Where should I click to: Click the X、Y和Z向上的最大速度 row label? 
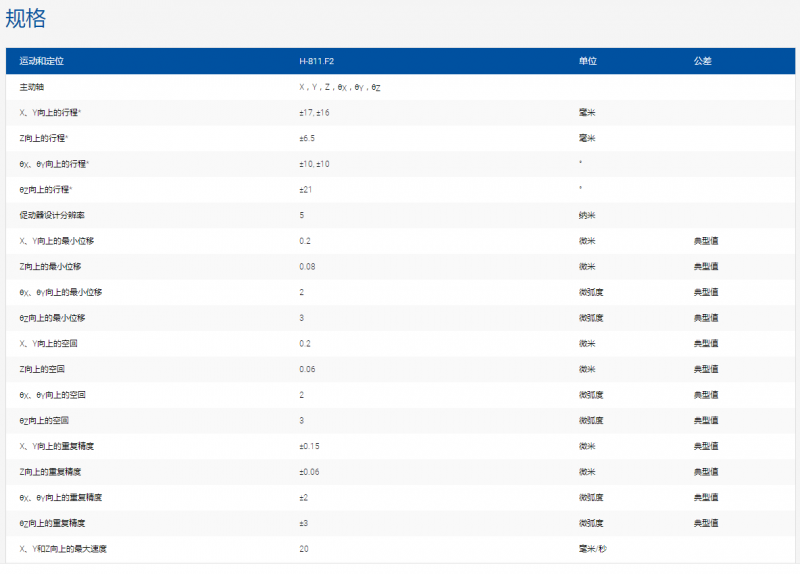click(x=63, y=549)
